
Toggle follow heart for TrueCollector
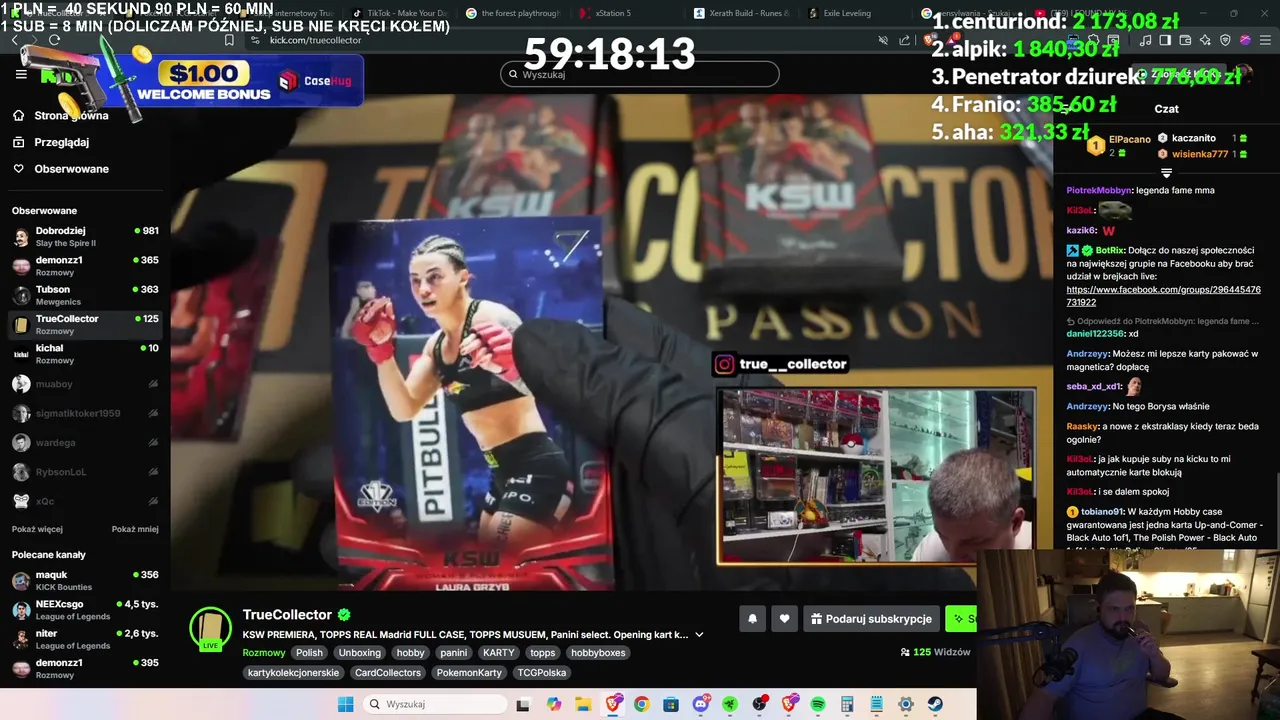click(784, 619)
